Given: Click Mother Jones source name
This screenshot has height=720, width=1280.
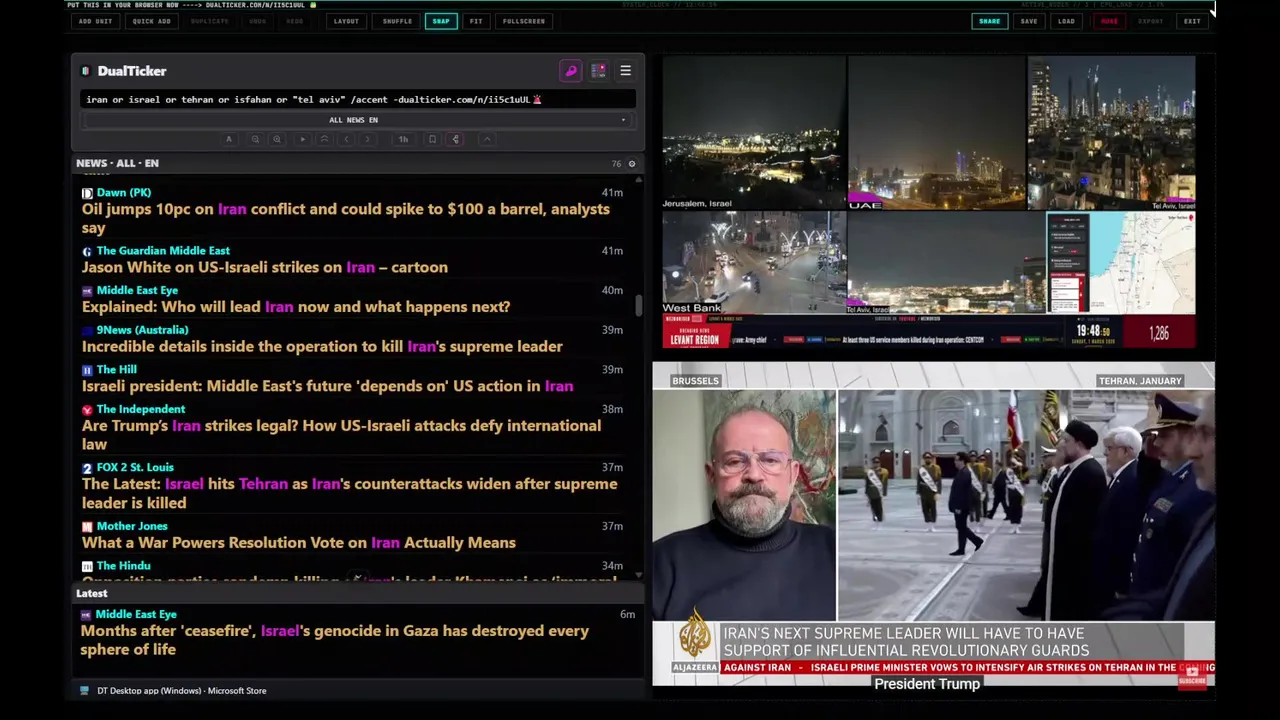Looking at the screenshot, I should pos(132,526).
